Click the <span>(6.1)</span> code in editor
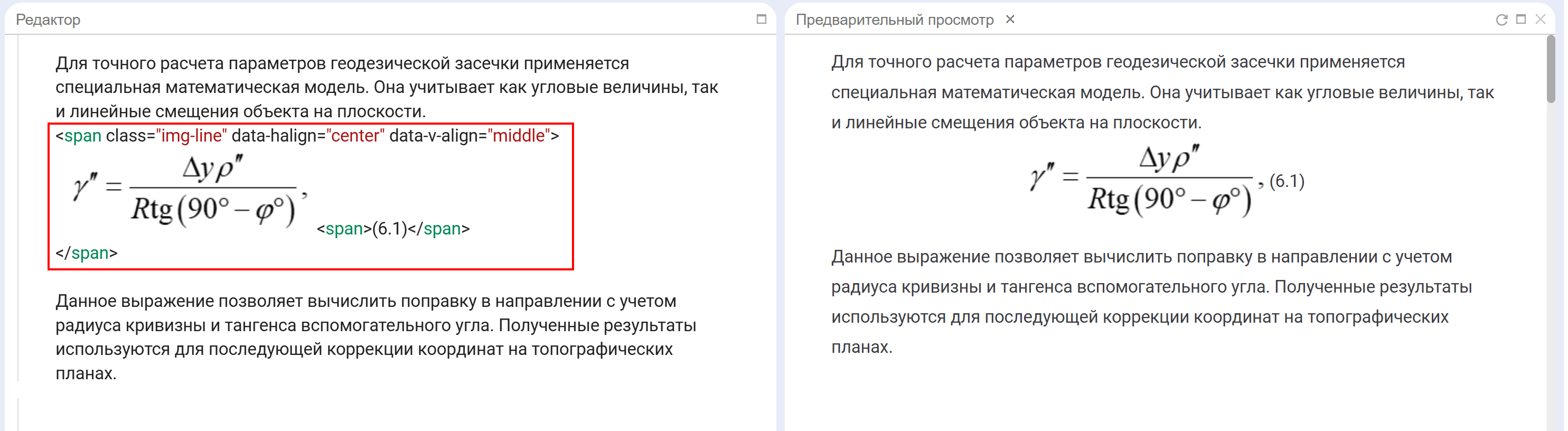Viewport: 1568px width, 431px height. click(x=393, y=229)
